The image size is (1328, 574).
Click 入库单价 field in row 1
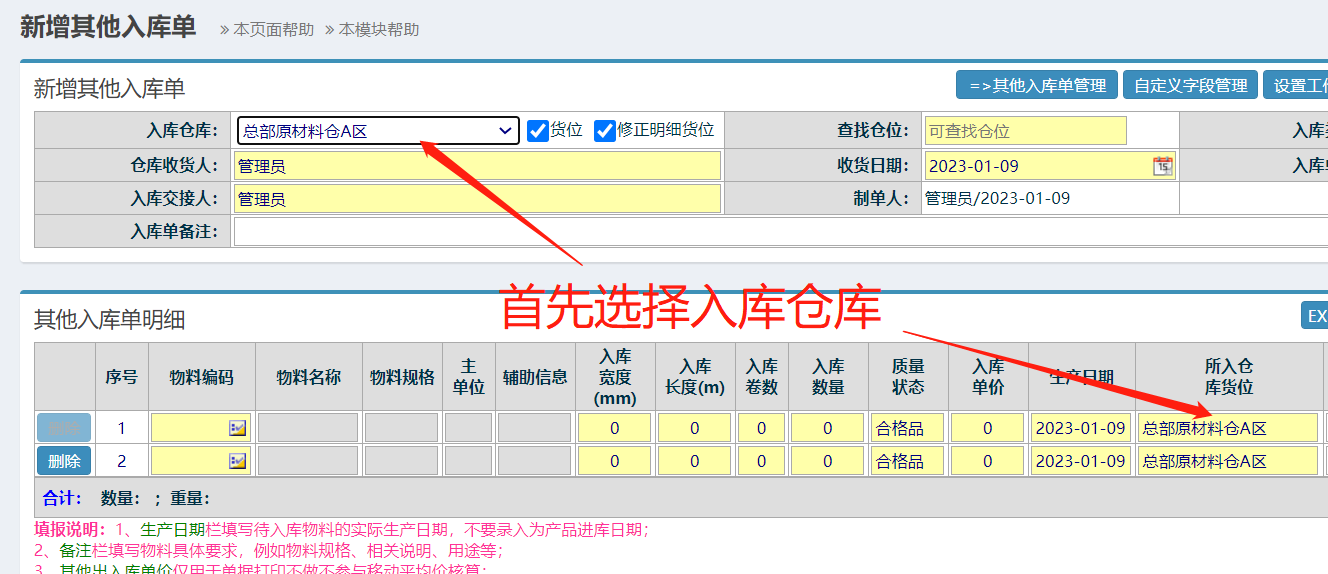coord(988,428)
